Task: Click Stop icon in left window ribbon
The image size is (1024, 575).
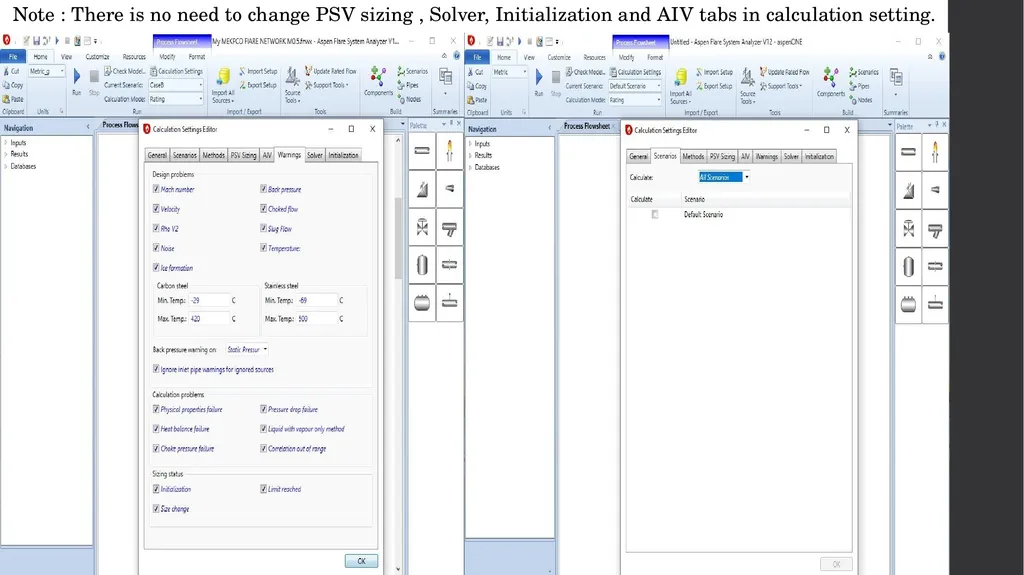Action: 94,76
